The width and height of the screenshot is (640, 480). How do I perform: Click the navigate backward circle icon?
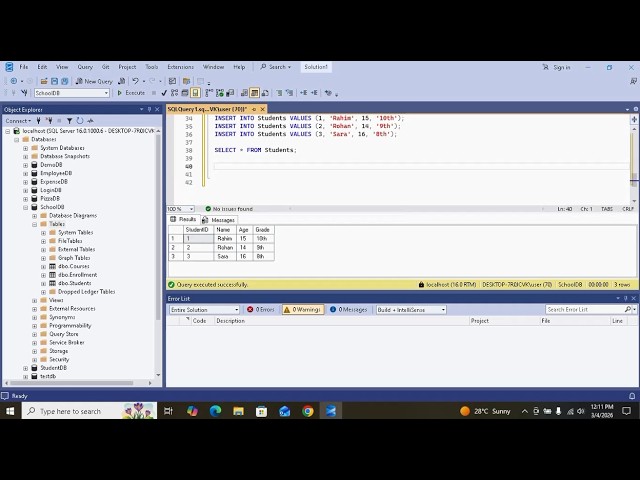(13, 81)
